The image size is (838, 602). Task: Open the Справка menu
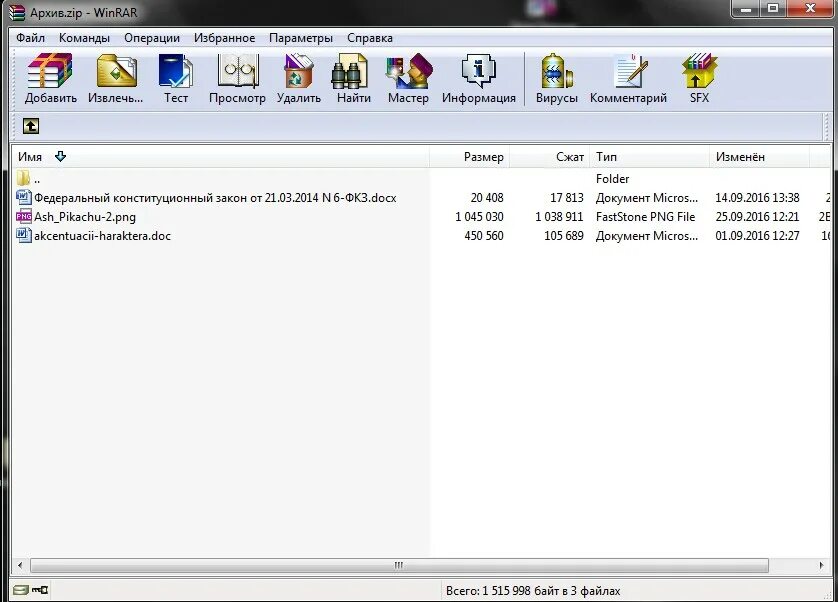coord(370,38)
